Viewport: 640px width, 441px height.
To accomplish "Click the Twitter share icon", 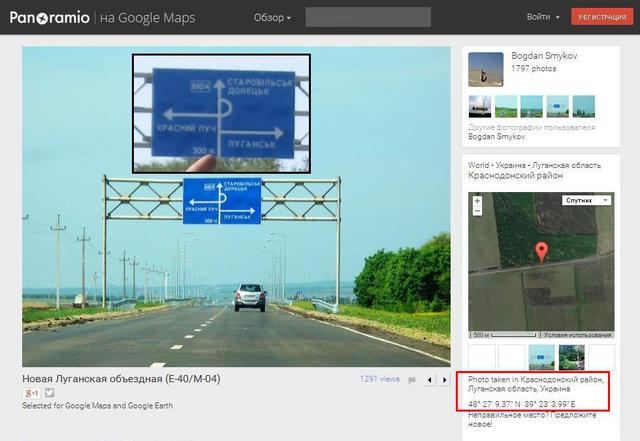I will [x=49, y=394].
